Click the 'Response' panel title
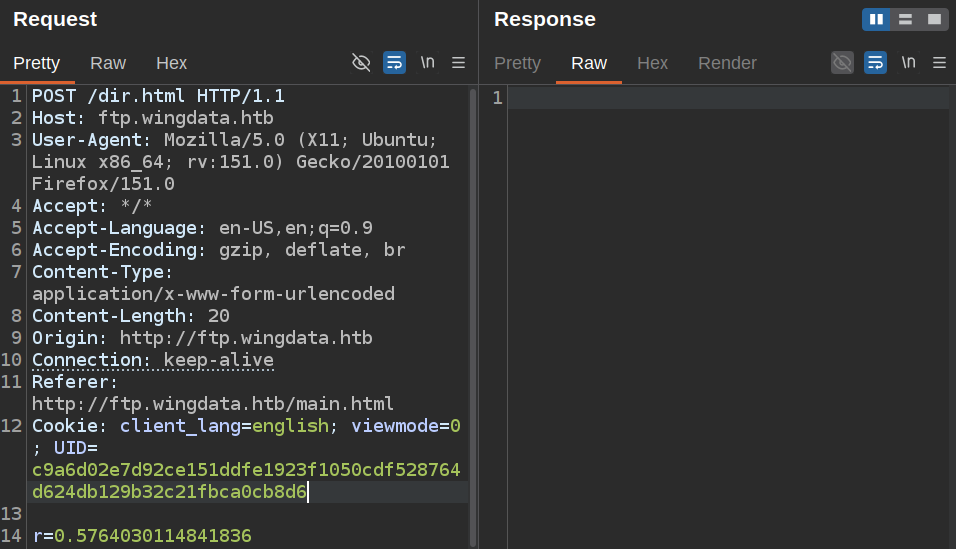The image size is (956, 549). point(544,19)
